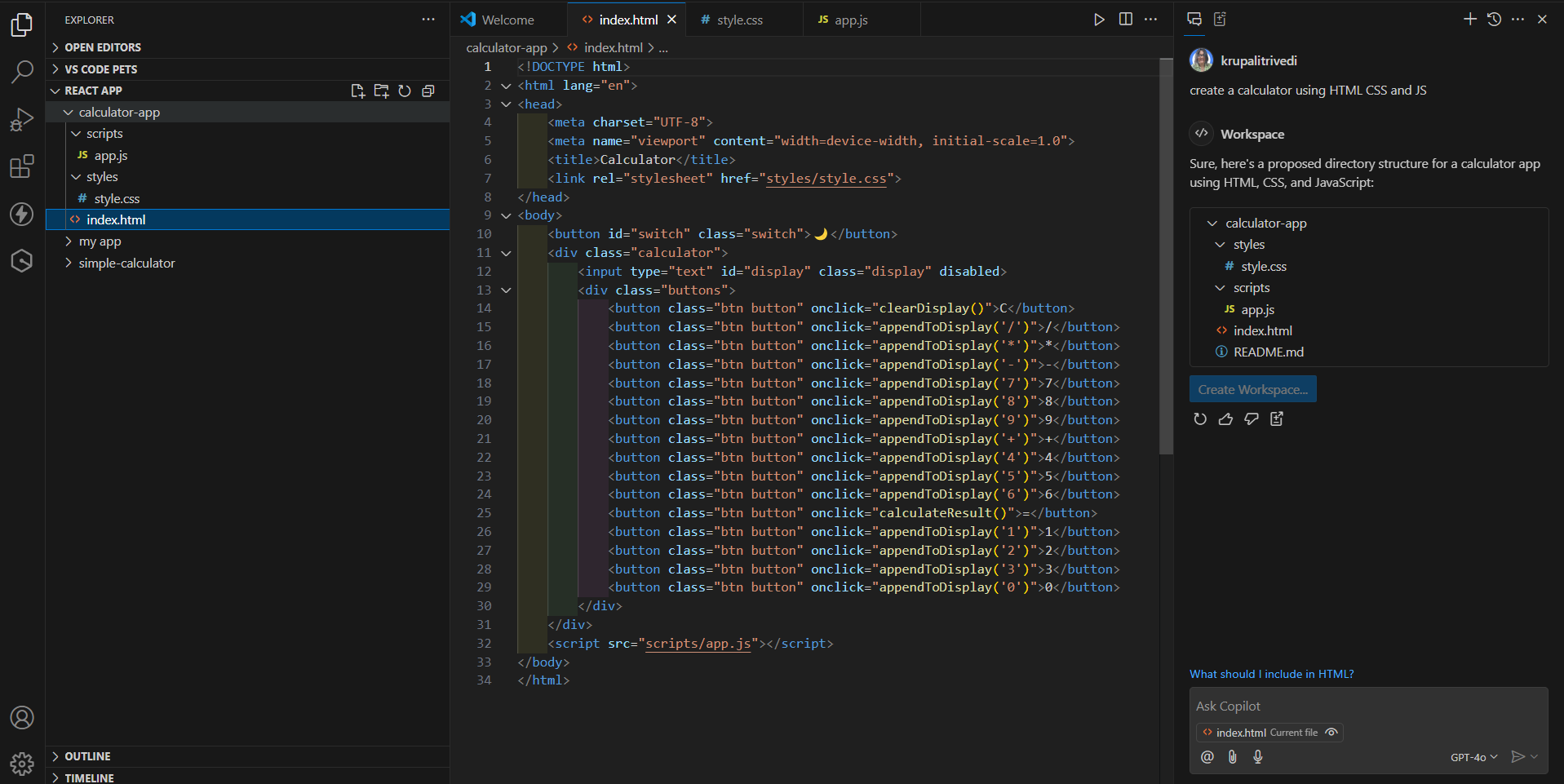Open the GPT-4o model picker
The height and width of the screenshot is (784, 1564).
point(1474,758)
